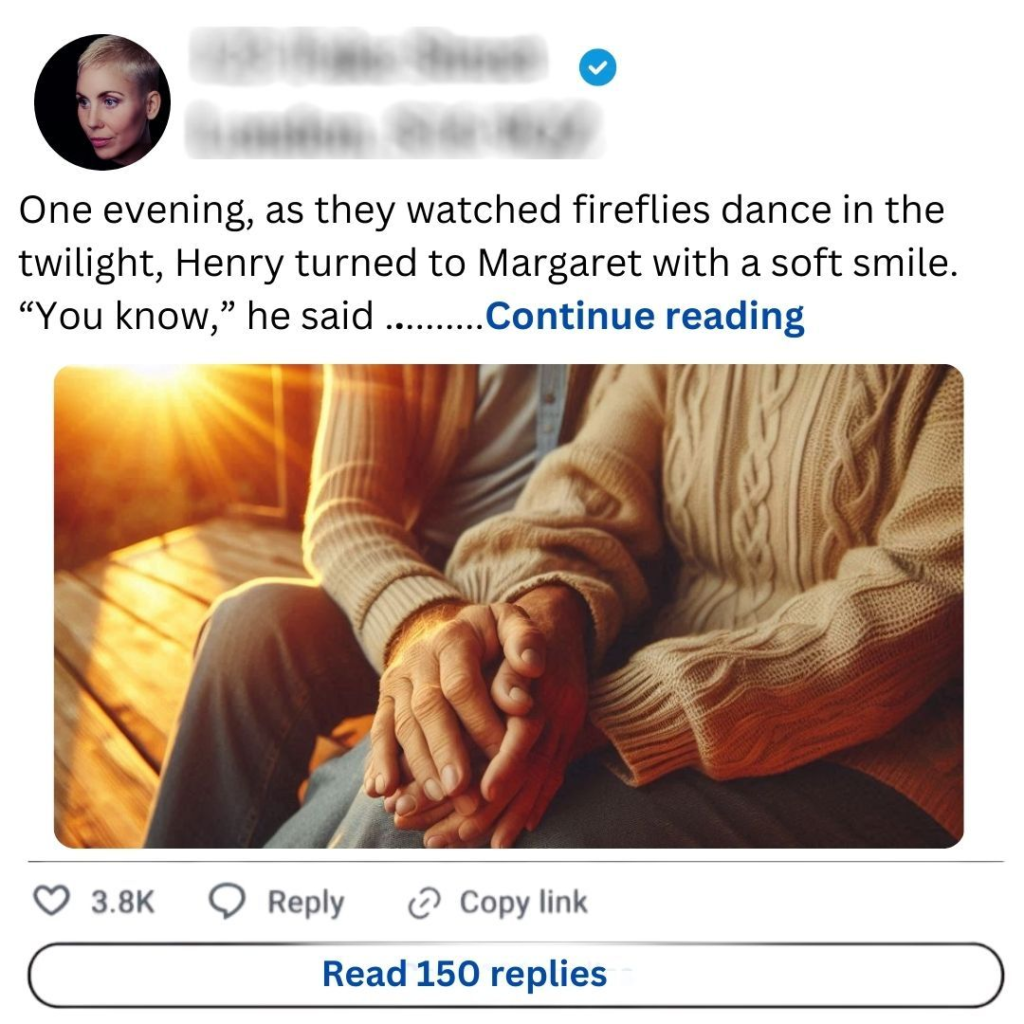Image resolution: width=1024 pixels, height=1024 pixels.
Task: Open the author's round profile picture
Action: 102,101
